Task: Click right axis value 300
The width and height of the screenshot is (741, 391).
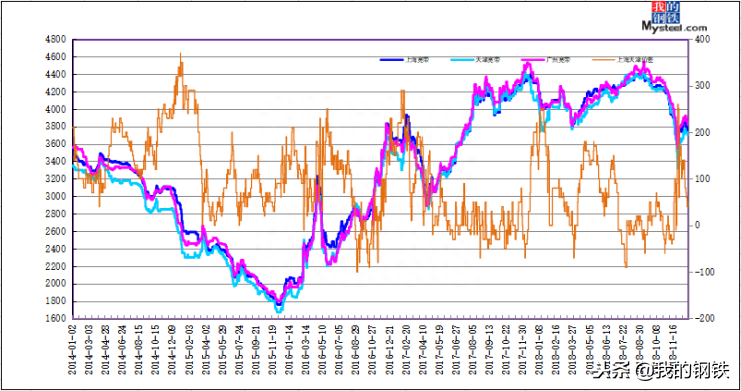Action: [x=703, y=86]
